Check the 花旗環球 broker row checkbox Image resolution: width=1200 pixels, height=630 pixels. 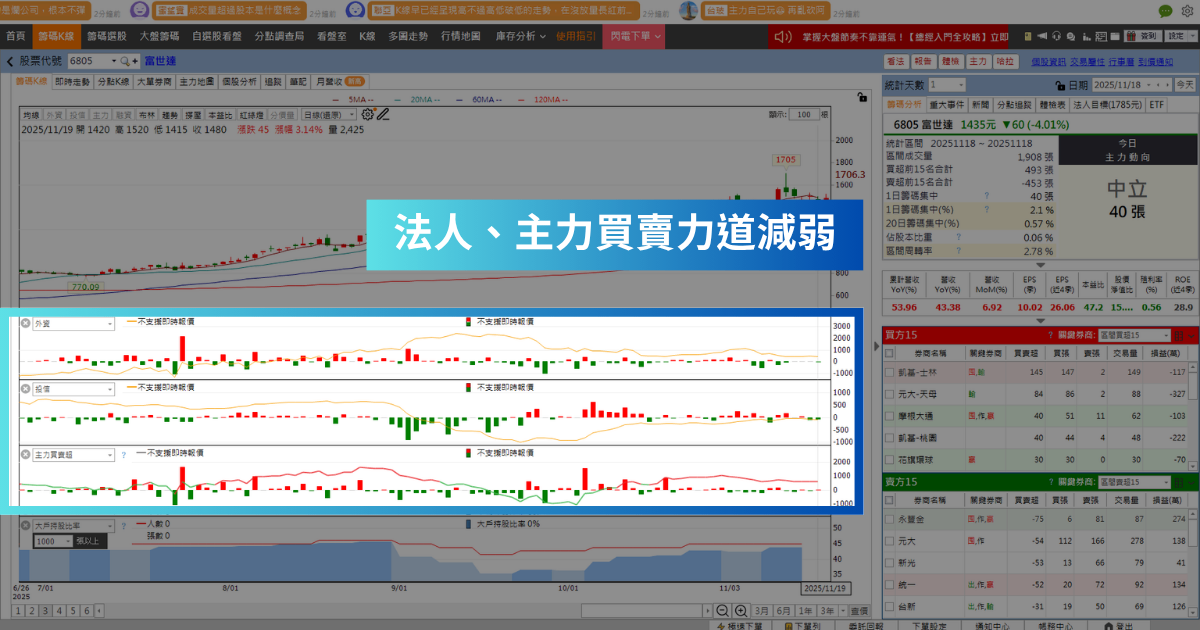coord(889,459)
